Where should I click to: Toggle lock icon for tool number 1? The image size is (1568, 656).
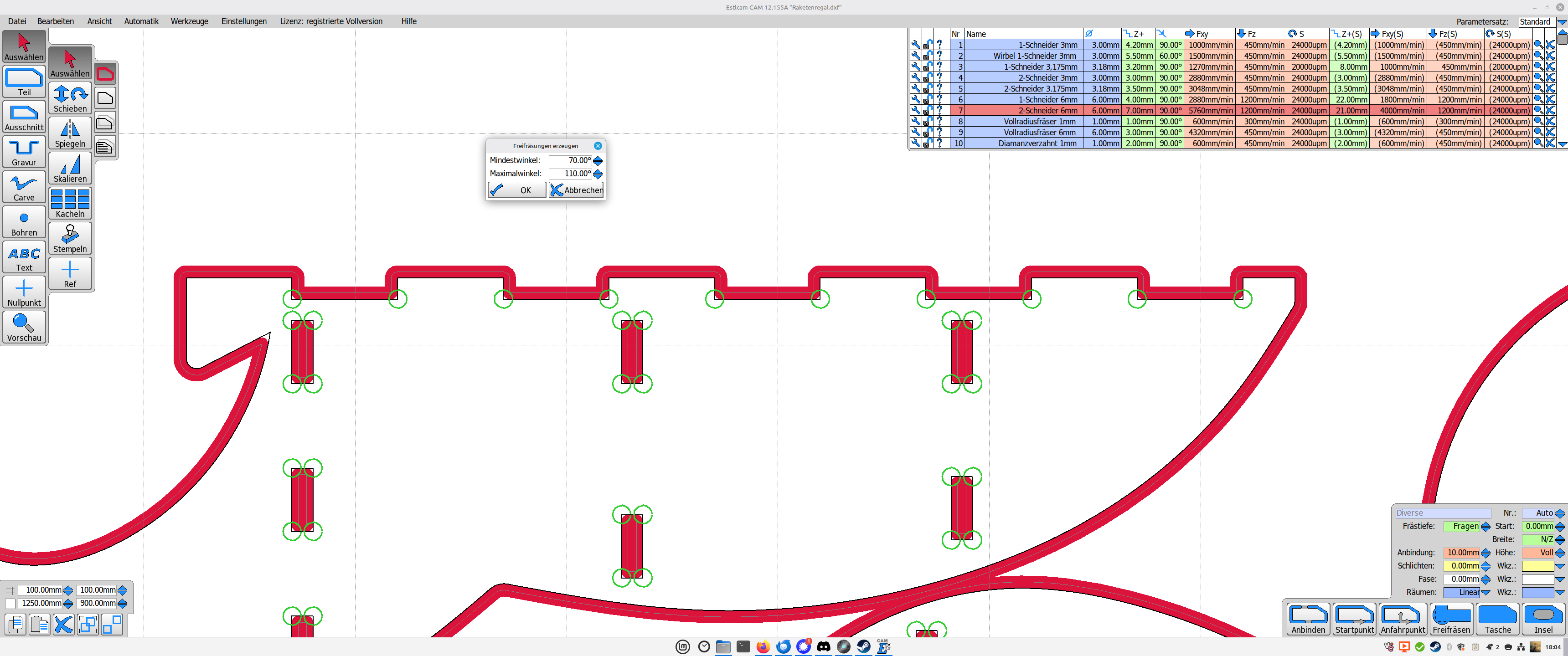tap(927, 45)
